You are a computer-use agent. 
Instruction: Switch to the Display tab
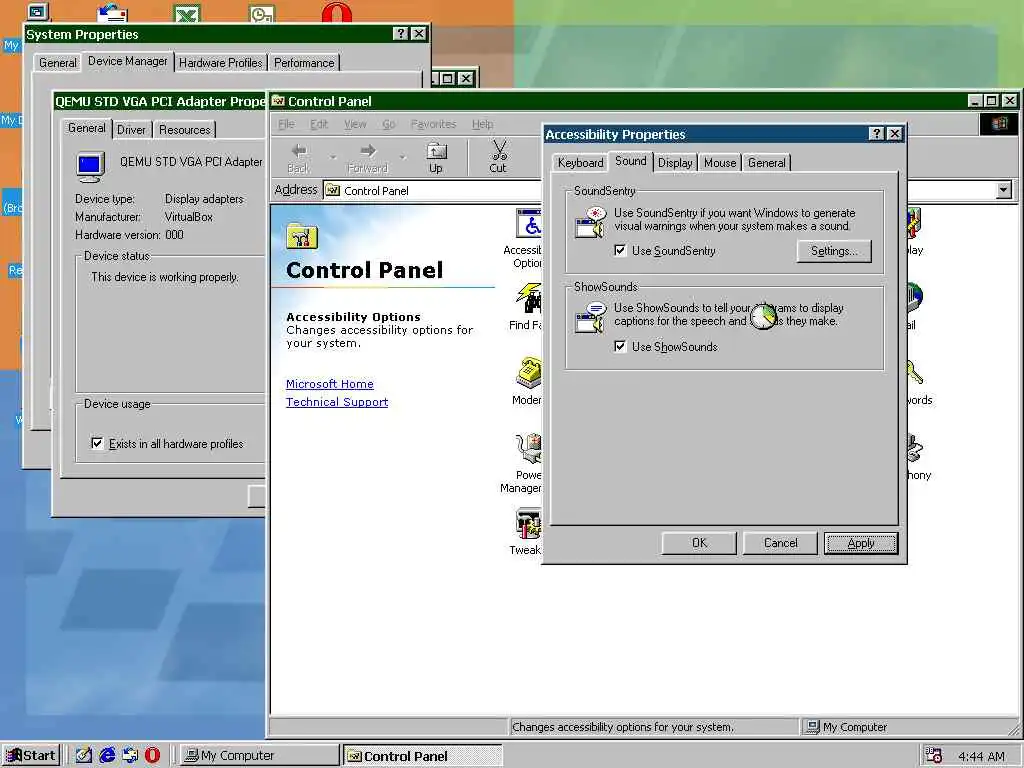(675, 163)
